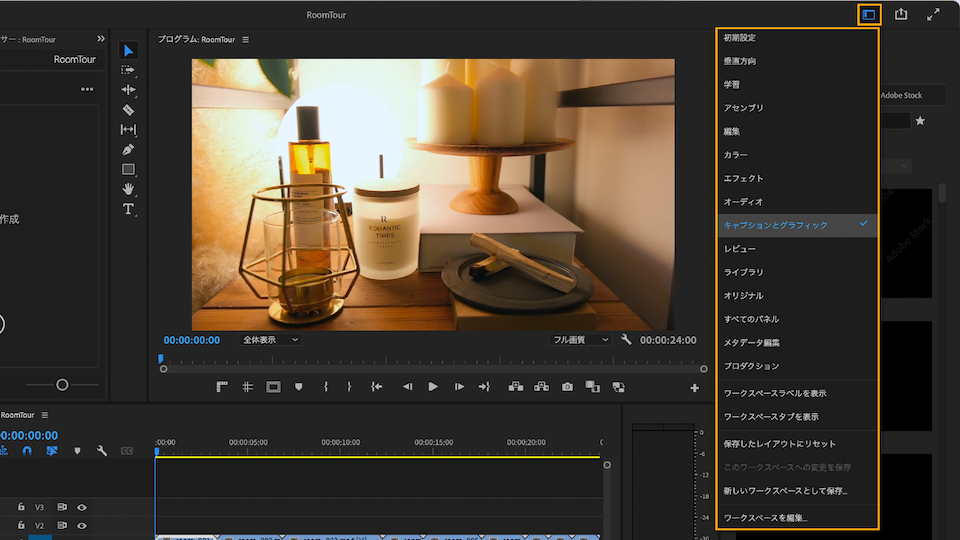The width and height of the screenshot is (960, 540).
Task: Select the Hand tool
Action: tap(128, 189)
